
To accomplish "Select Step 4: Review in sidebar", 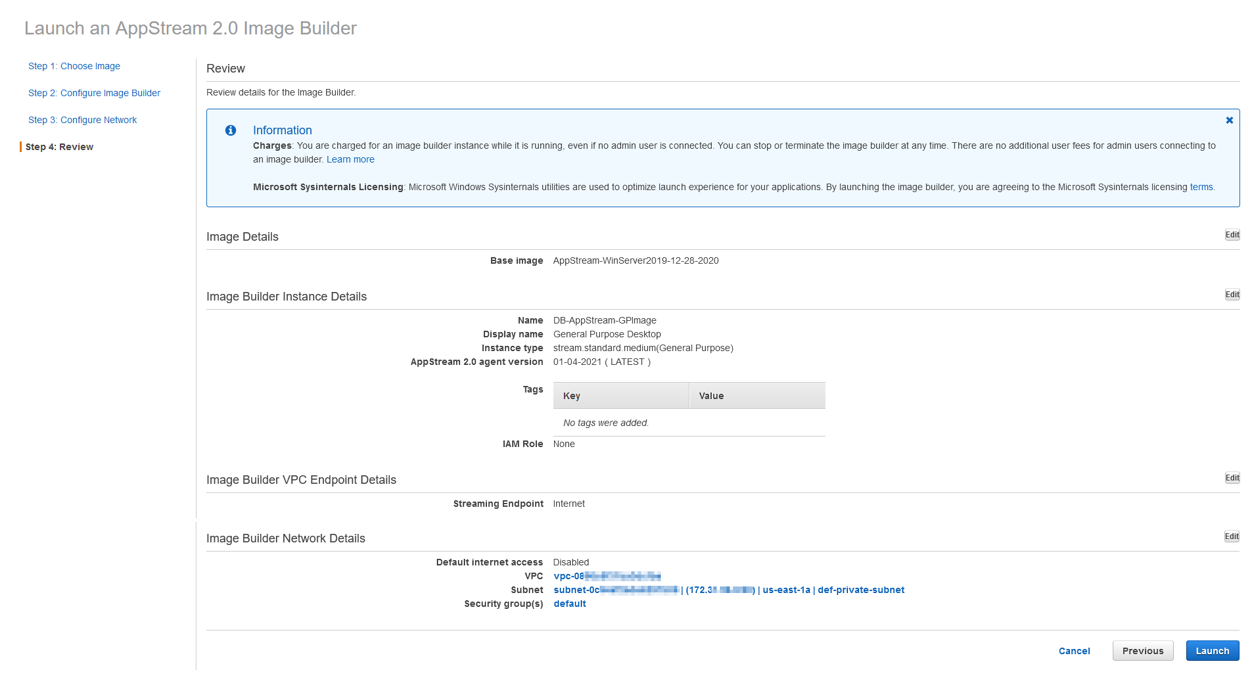I will [58, 146].
